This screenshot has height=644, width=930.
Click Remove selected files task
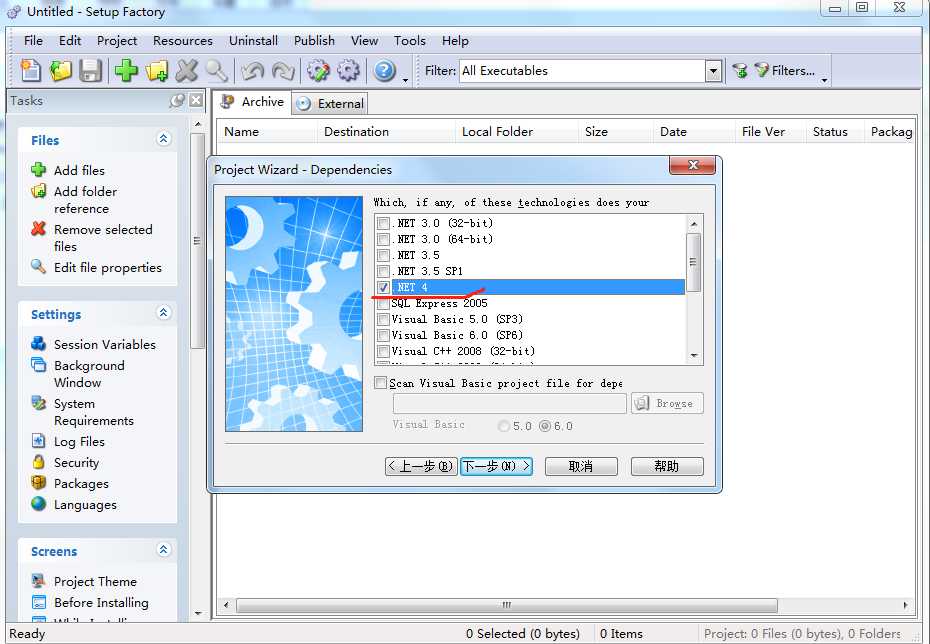coord(103,238)
